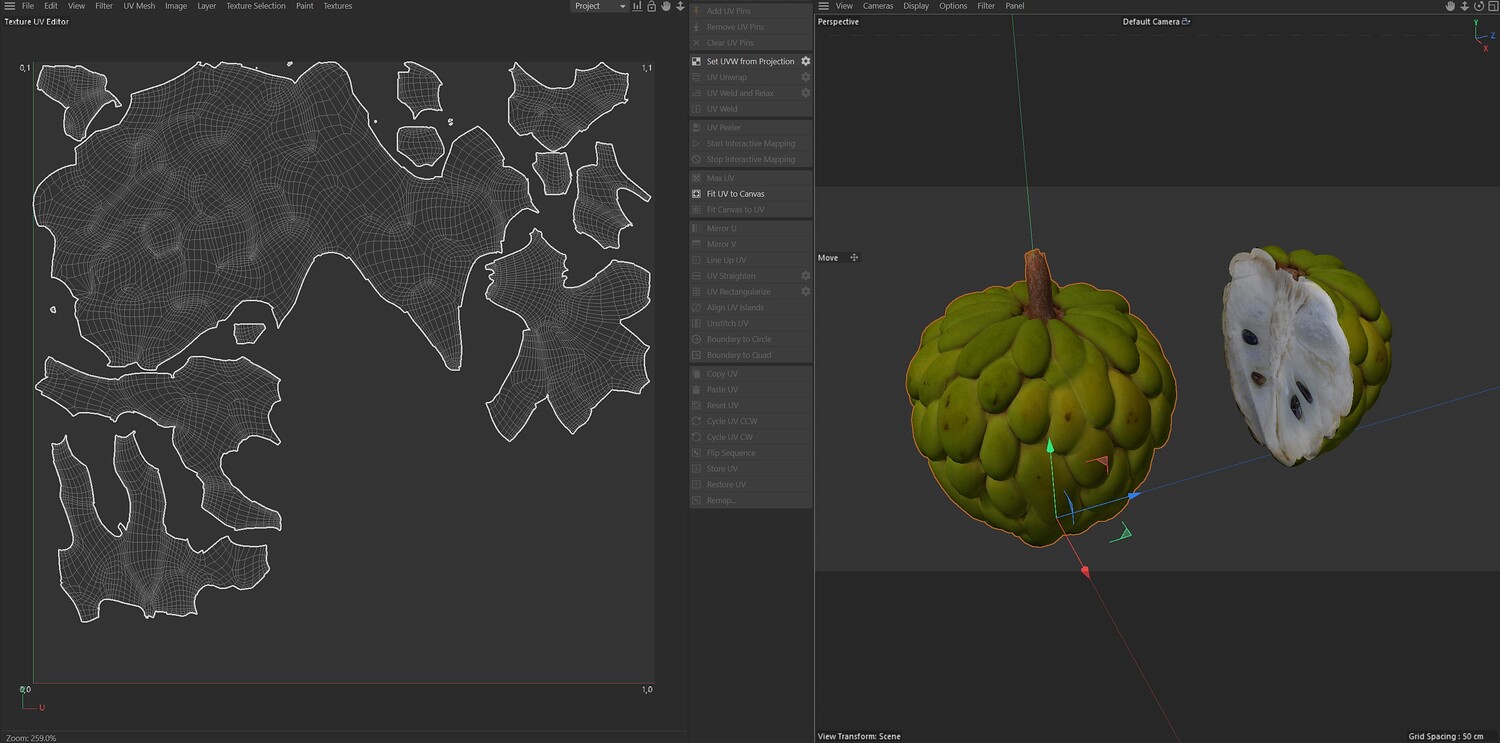The image size is (1500, 743).
Task: Select the cut-open fruit half model
Action: (1305, 355)
